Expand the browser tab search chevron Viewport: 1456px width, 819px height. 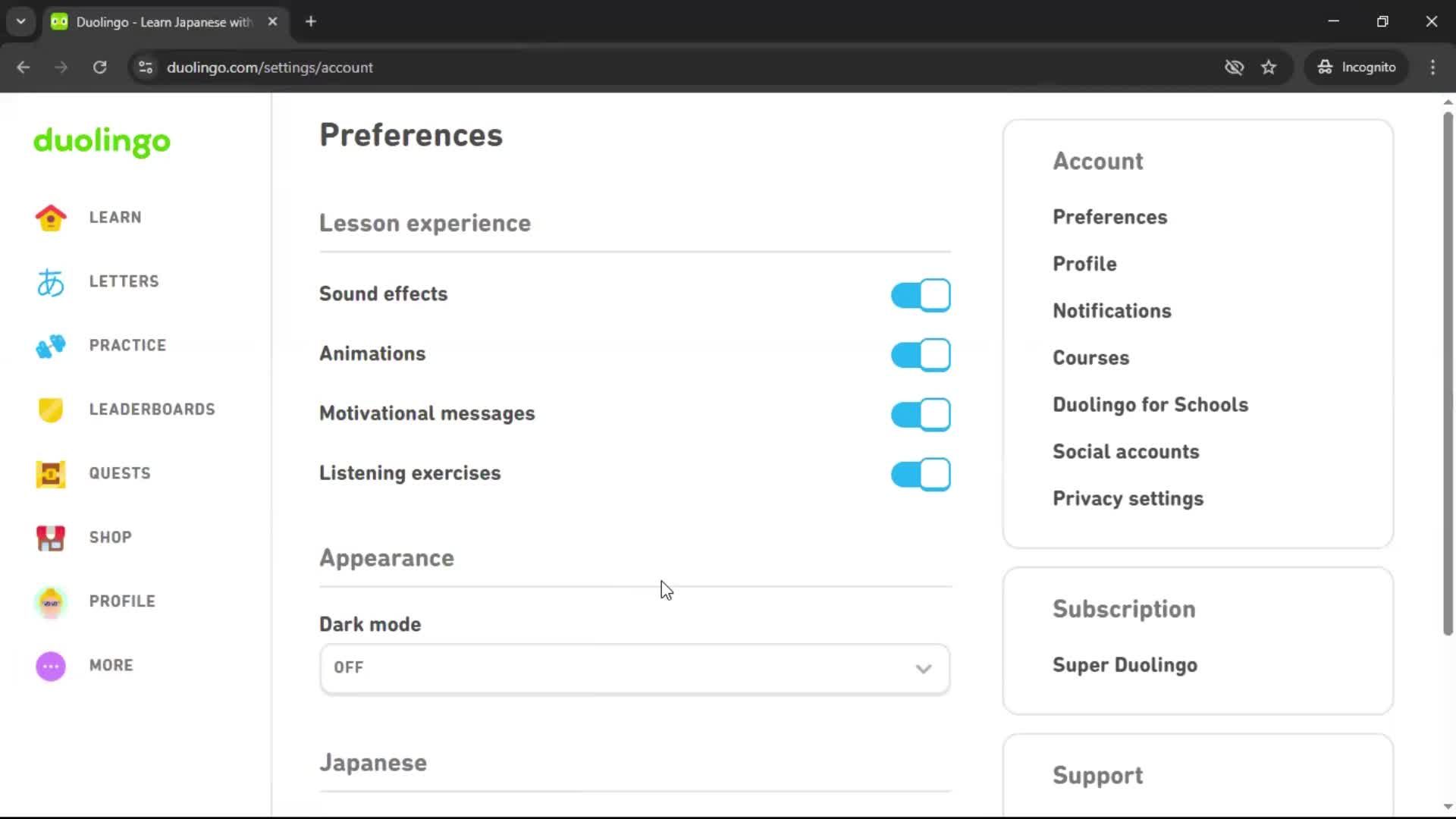pos(20,21)
